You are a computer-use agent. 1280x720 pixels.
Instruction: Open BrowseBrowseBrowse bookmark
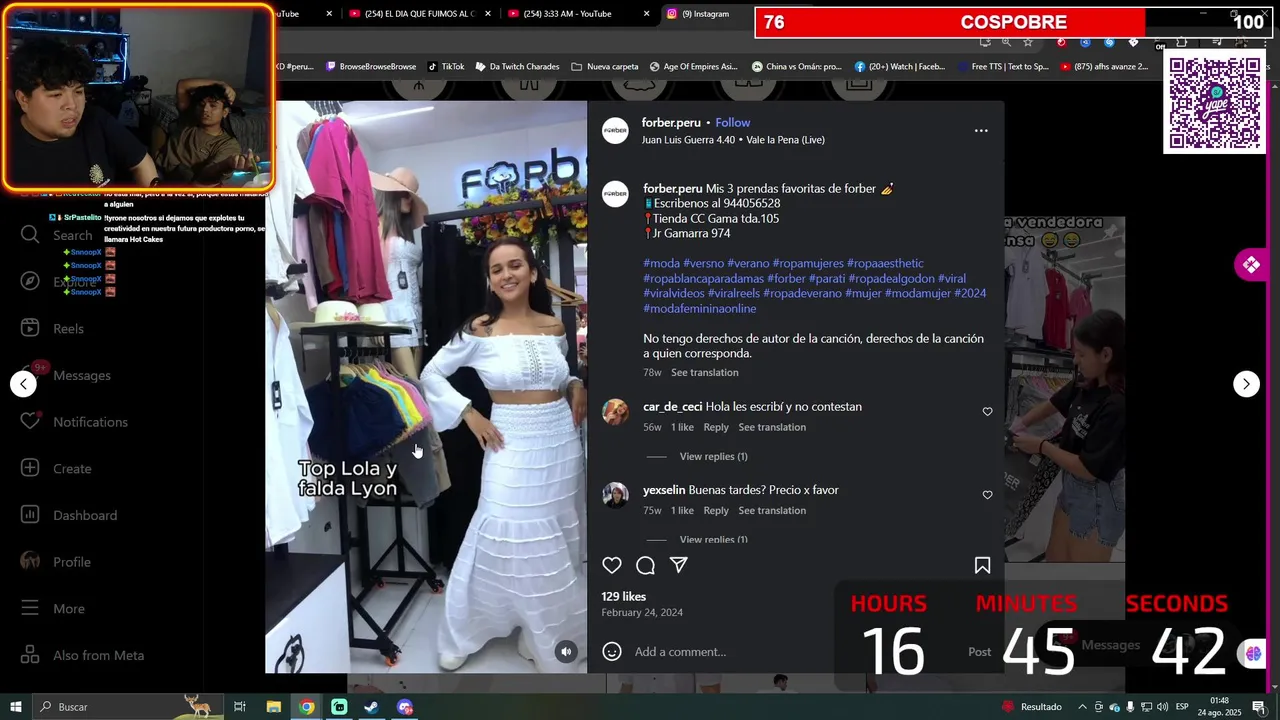click(x=370, y=66)
